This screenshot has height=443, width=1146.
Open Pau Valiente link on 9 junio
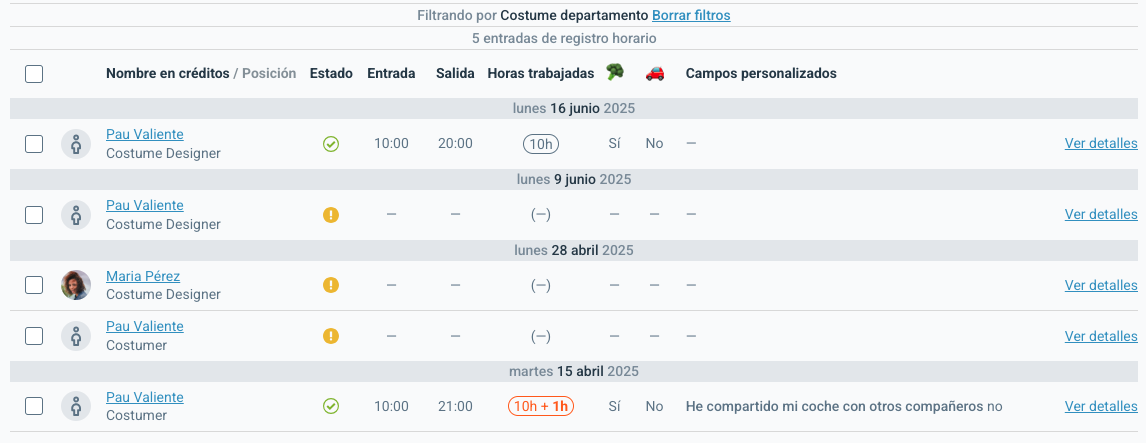[145, 205]
